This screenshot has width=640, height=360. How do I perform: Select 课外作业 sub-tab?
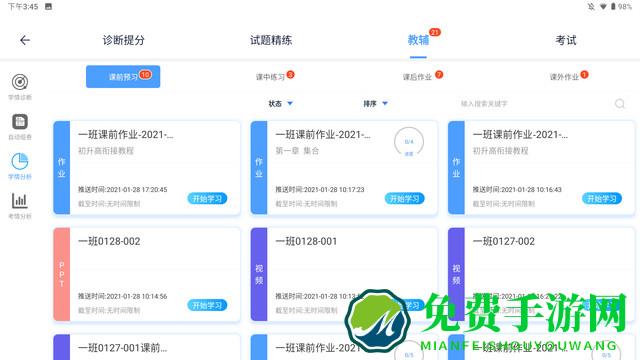pyautogui.click(x=564, y=77)
